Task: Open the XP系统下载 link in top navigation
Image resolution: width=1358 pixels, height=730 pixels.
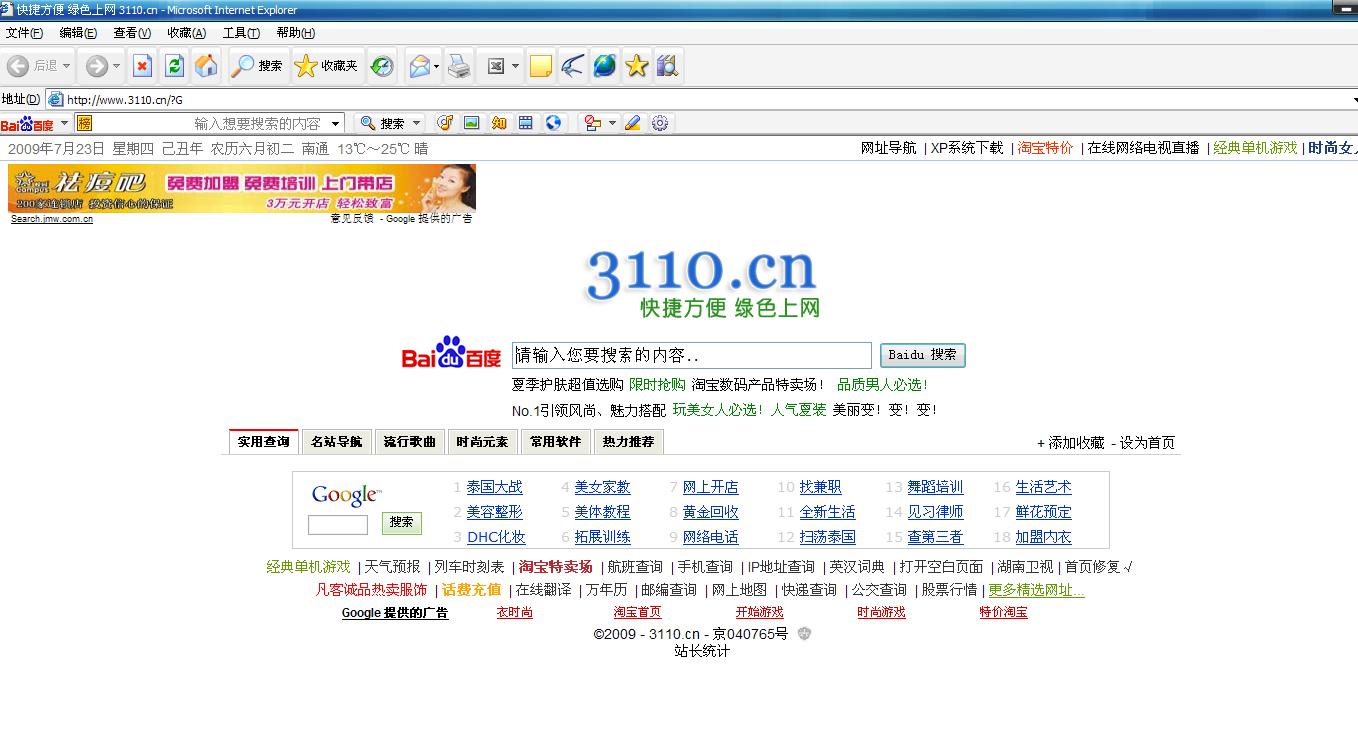Action: (x=966, y=148)
